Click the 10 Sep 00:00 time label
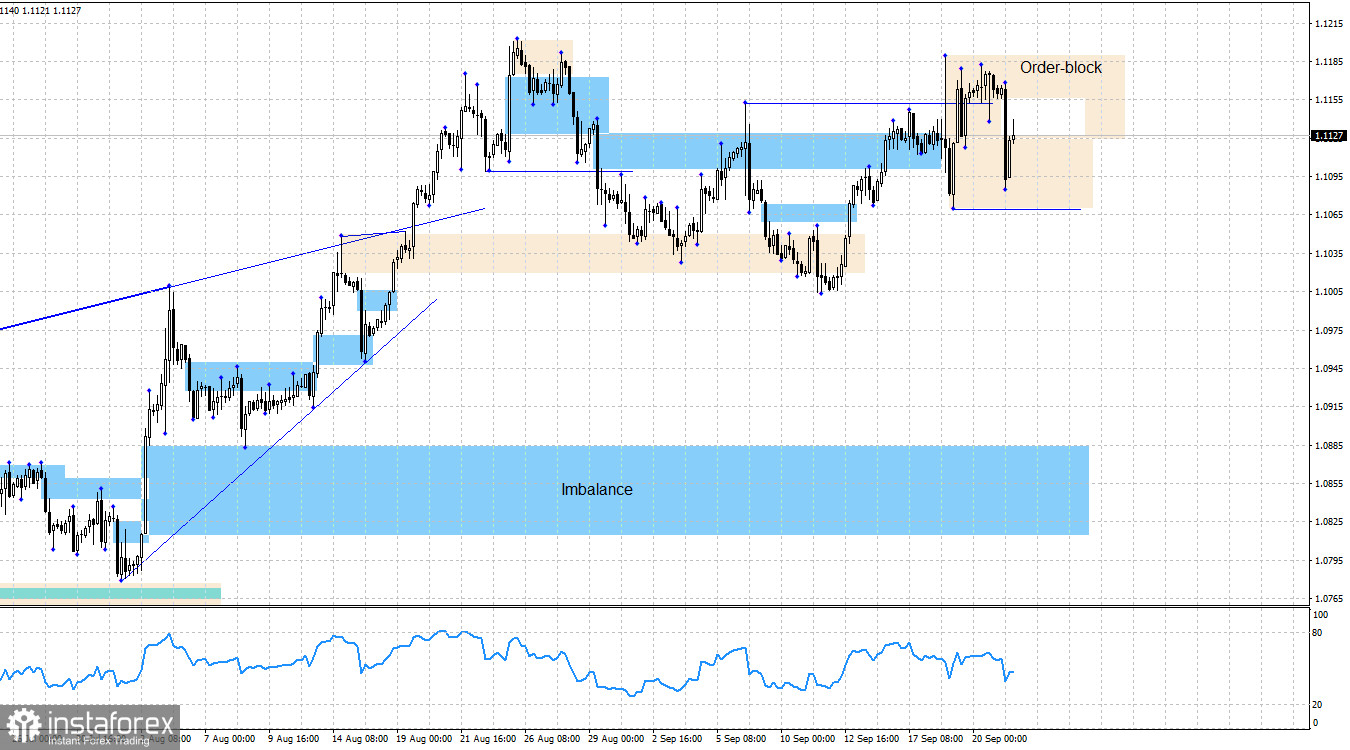 click(807, 739)
